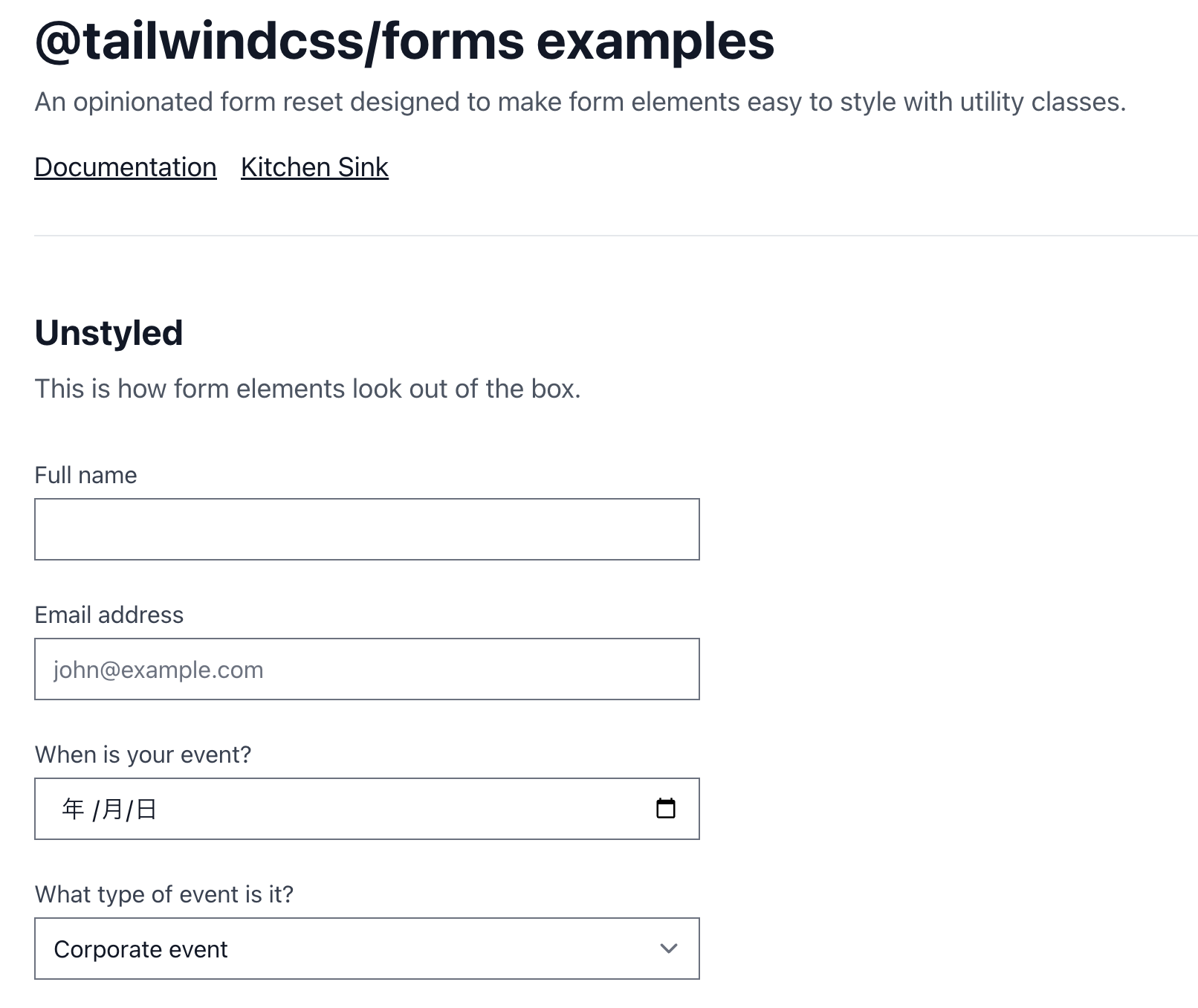The height and width of the screenshot is (1008, 1198).
Task: Click the 'Email address' label
Action: pos(109,615)
